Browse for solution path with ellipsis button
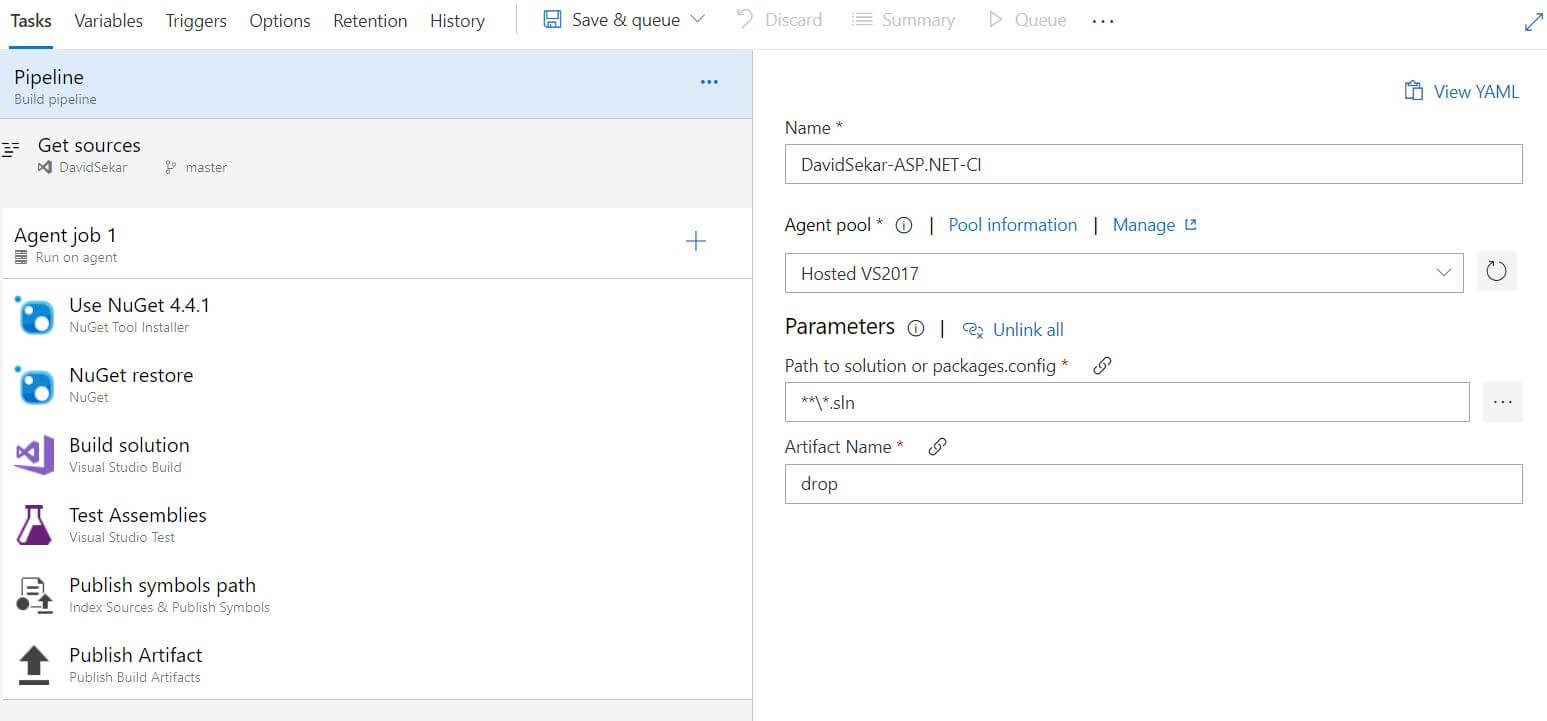This screenshot has height=721, width=1547. point(1502,402)
